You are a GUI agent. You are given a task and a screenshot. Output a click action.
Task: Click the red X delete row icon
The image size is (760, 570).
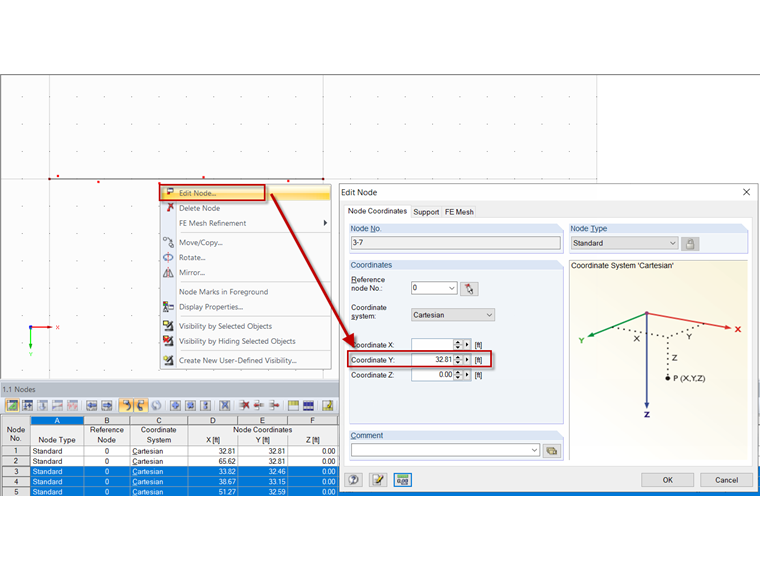pyautogui.click(x=244, y=405)
